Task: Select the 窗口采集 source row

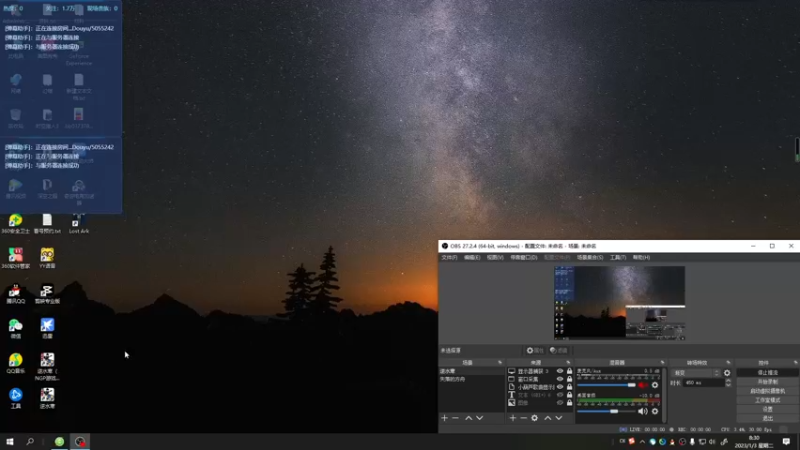Action: pos(540,379)
